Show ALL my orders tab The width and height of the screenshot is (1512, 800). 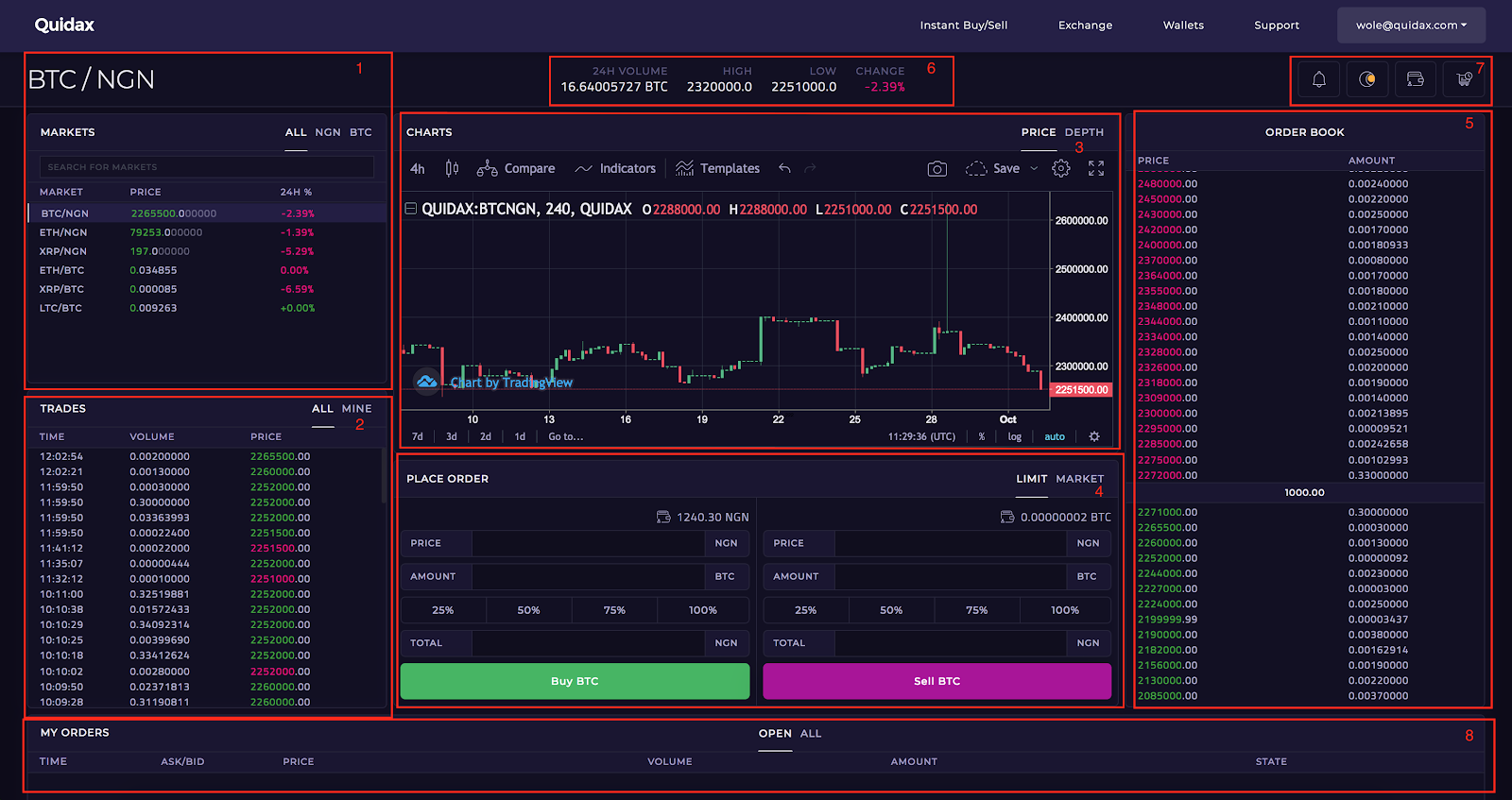811,734
